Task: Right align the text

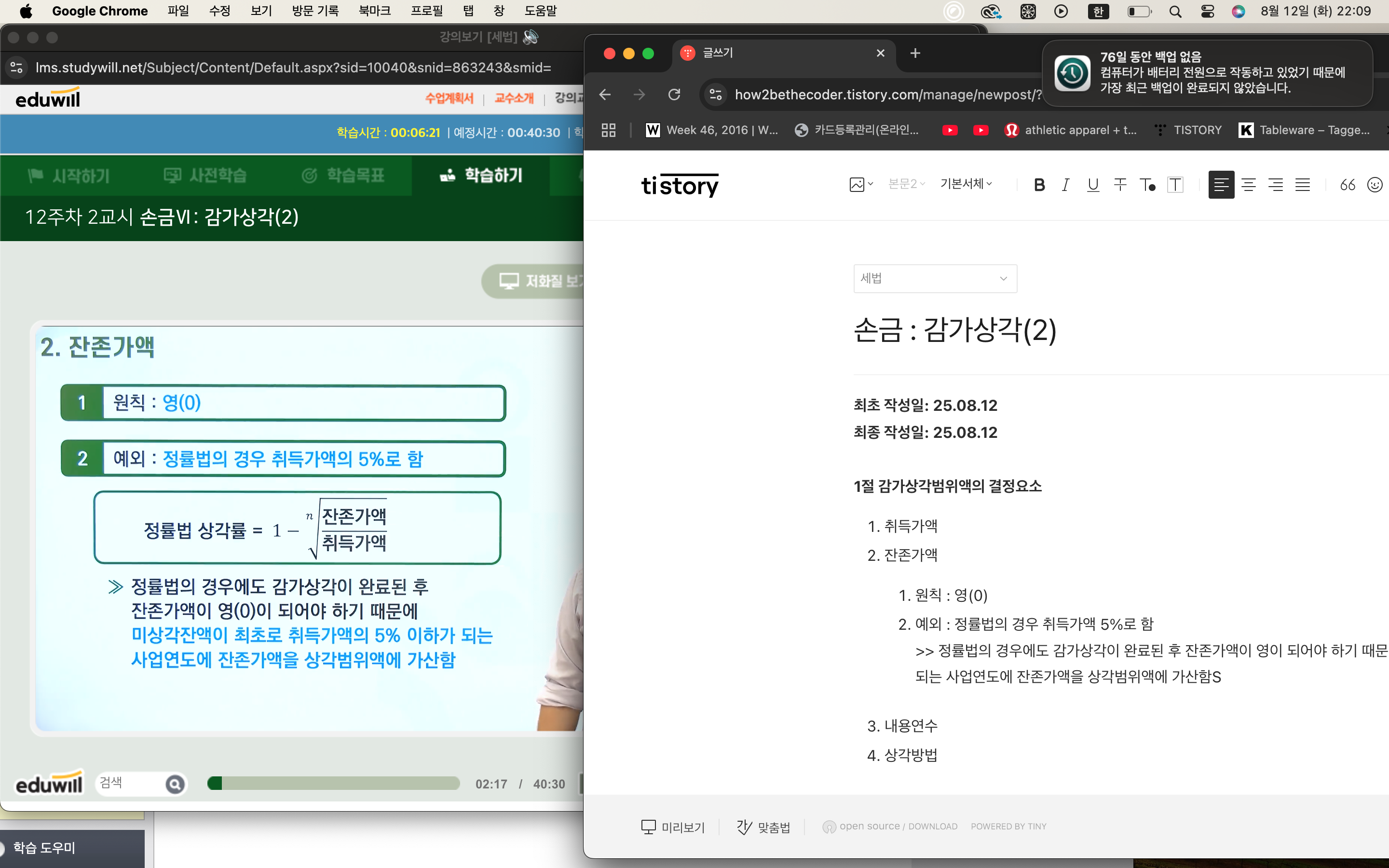Action: (1275, 185)
